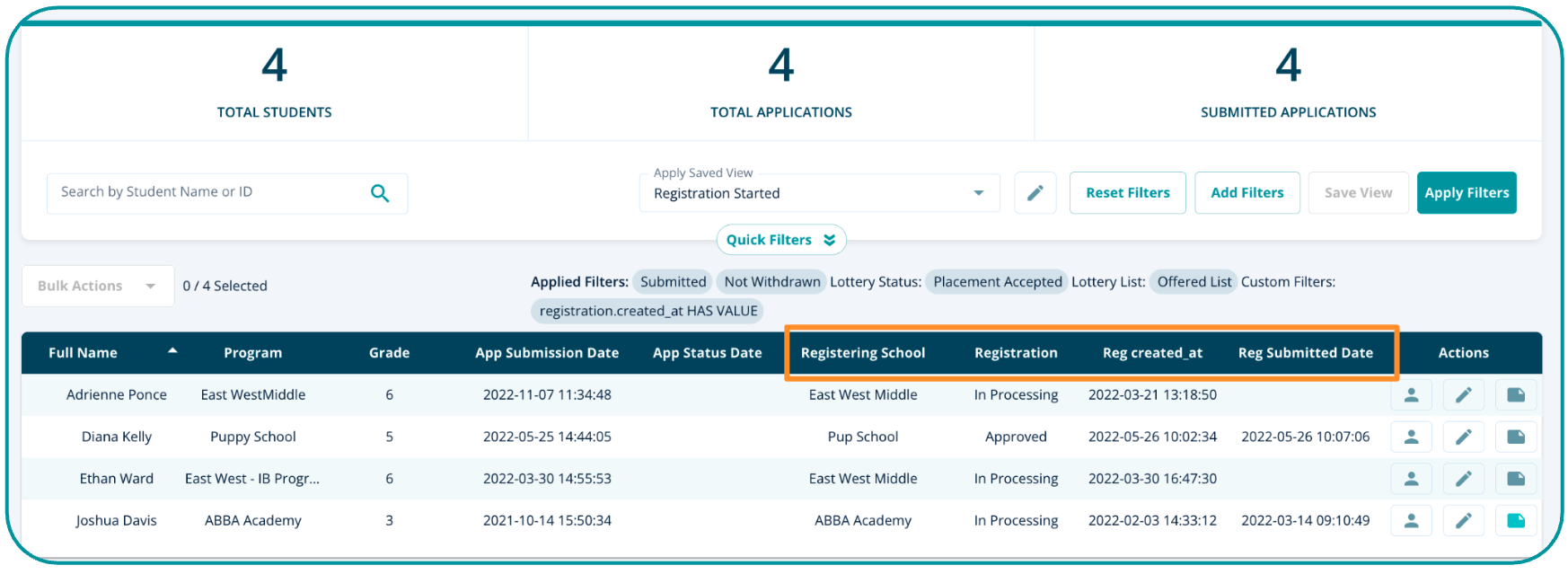This screenshot has width=1568, height=574.
Task: Click edit pencil icon for Ethan Ward
Action: (x=1463, y=479)
